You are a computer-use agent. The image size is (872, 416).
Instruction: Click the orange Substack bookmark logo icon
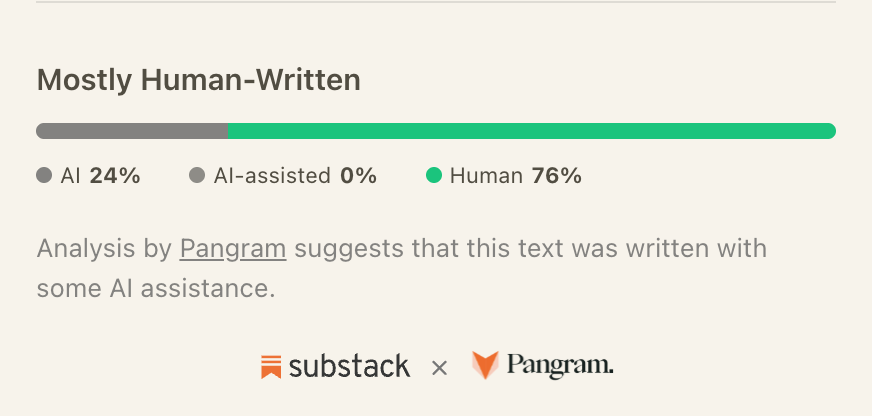point(271,367)
